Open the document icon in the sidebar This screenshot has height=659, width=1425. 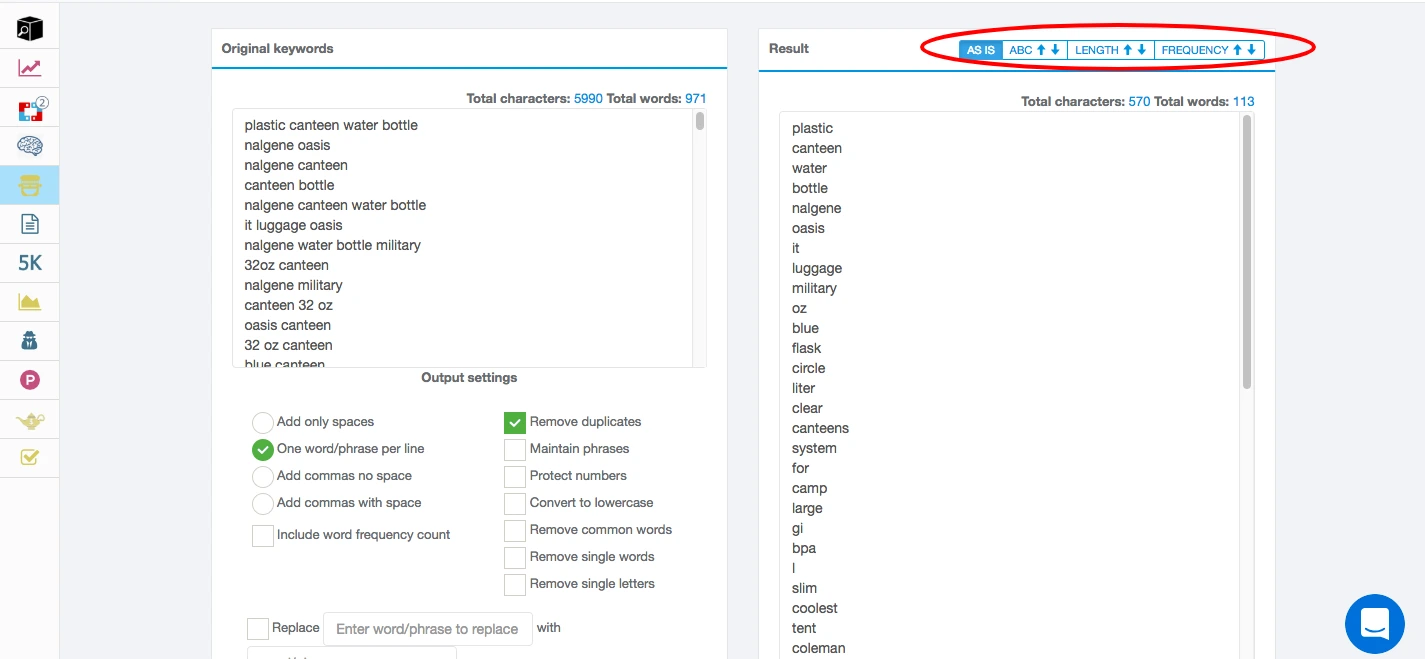tap(29, 224)
